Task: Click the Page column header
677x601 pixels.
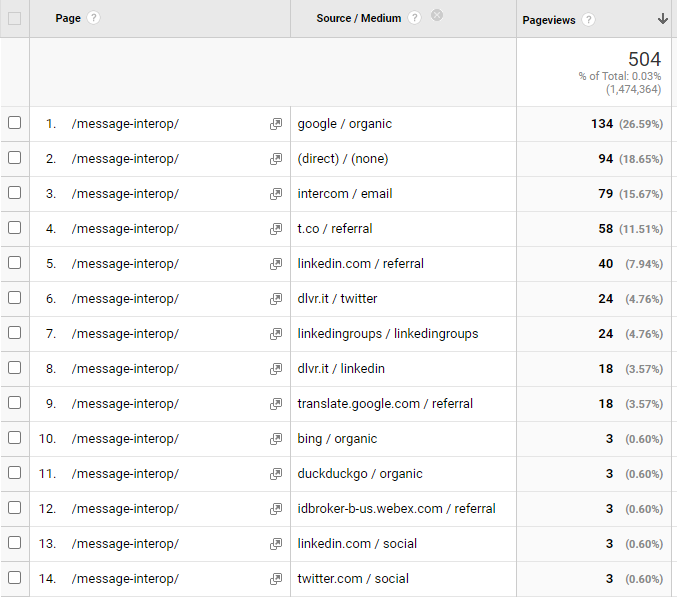Action: 68,18
